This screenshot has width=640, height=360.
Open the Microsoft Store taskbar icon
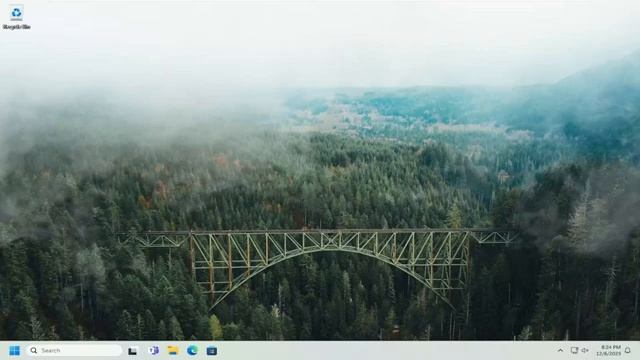(x=211, y=351)
